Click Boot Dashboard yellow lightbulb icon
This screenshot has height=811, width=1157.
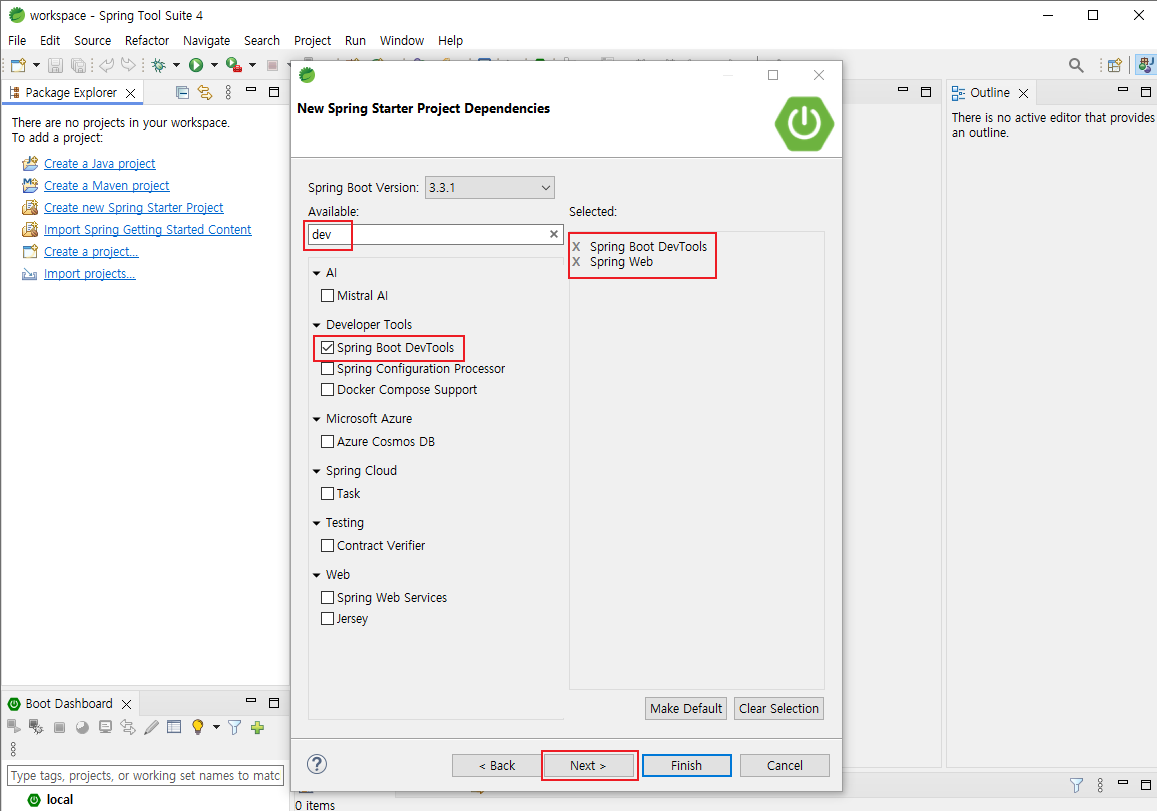click(x=197, y=727)
